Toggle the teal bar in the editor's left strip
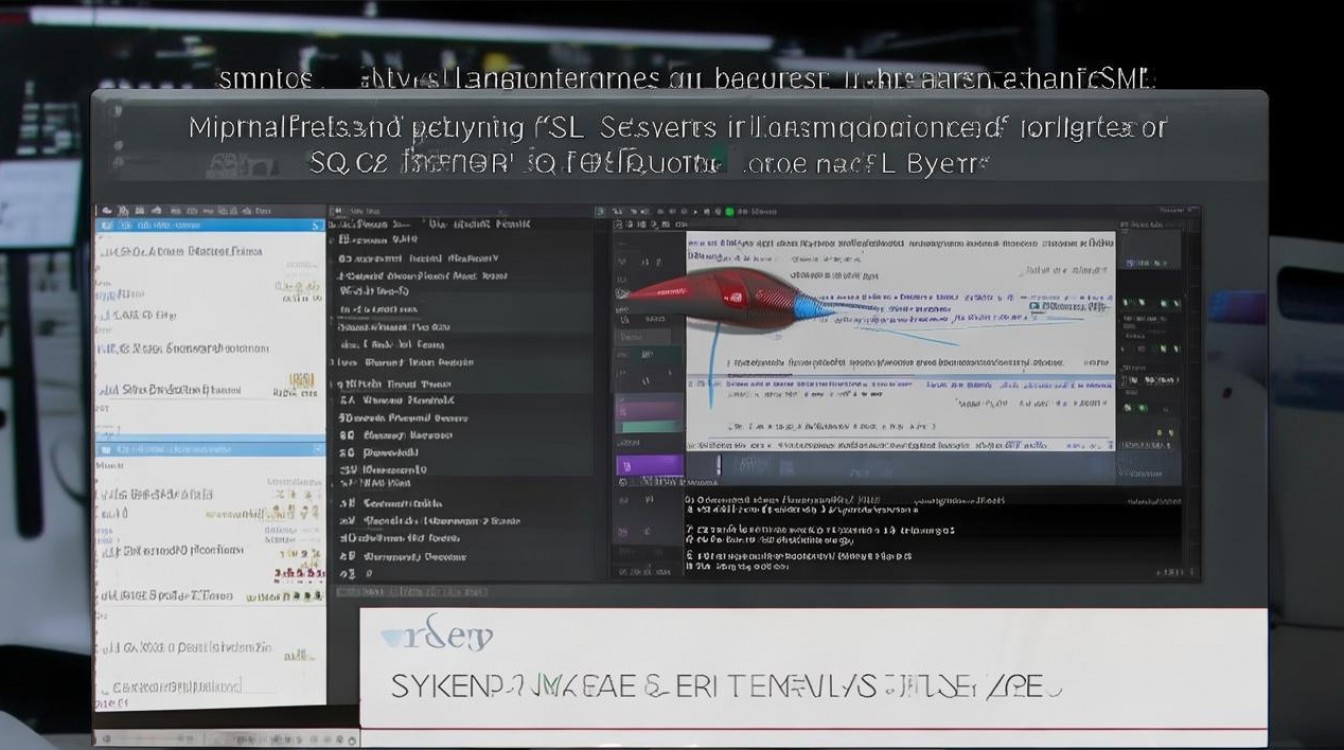Image resolution: width=1344 pixels, height=750 pixels. coord(650,427)
